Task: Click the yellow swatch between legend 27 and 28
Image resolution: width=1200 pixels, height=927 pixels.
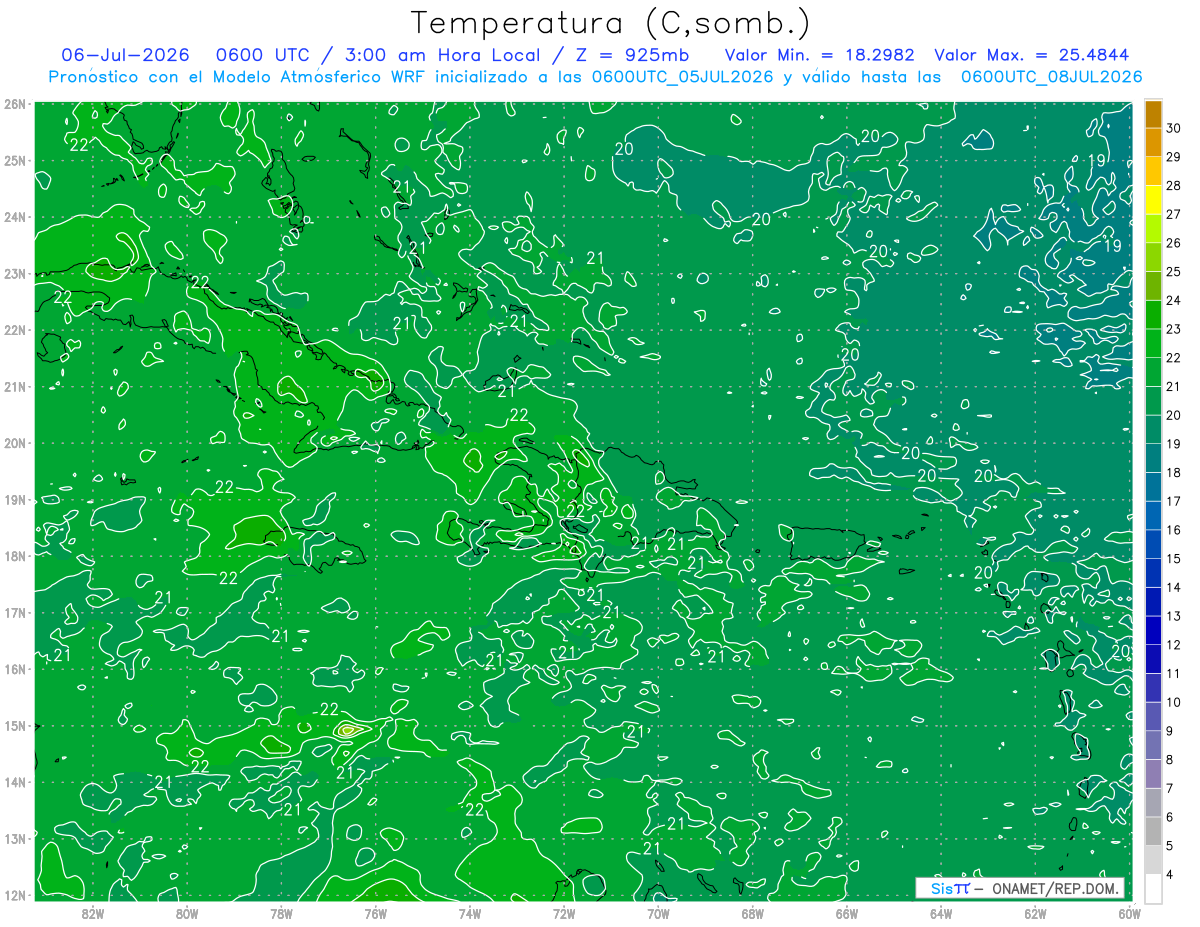Action: (x=1153, y=200)
